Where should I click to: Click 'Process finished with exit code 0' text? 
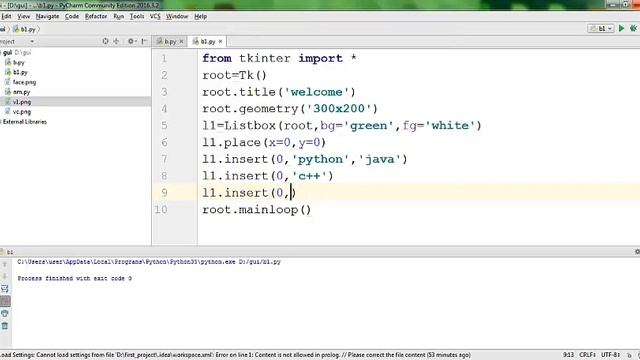click(74, 278)
